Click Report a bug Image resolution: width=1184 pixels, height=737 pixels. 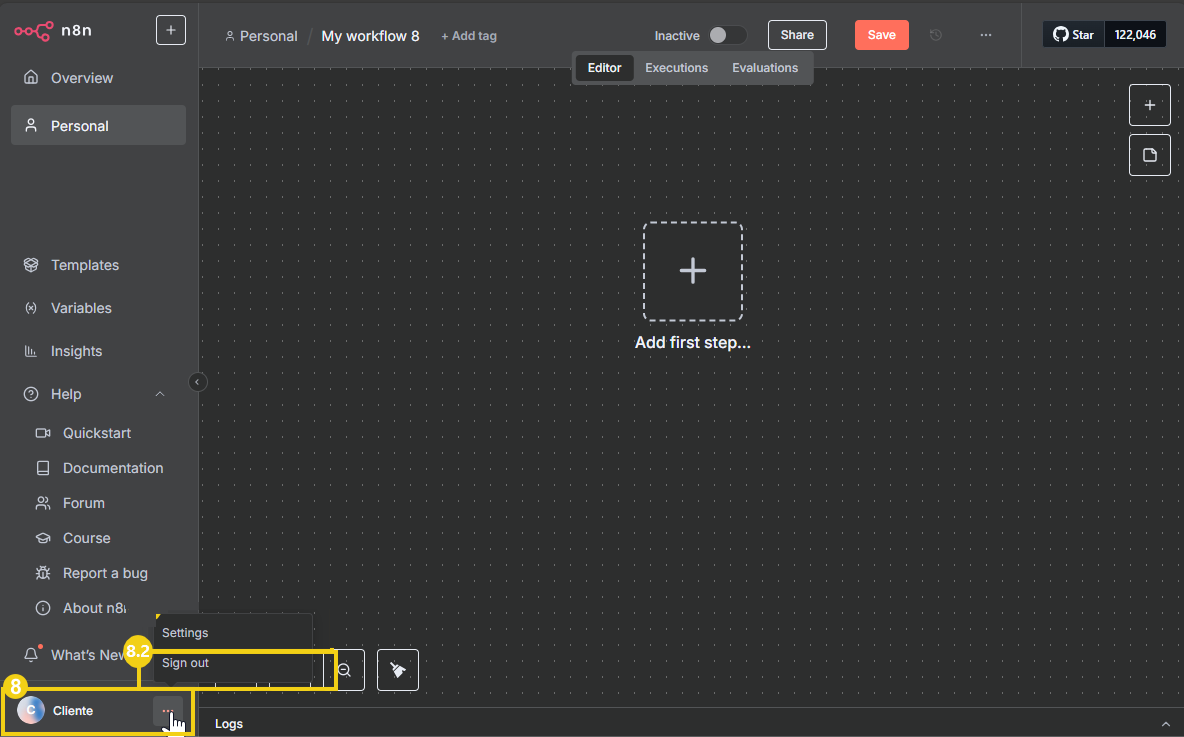coord(105,573)
